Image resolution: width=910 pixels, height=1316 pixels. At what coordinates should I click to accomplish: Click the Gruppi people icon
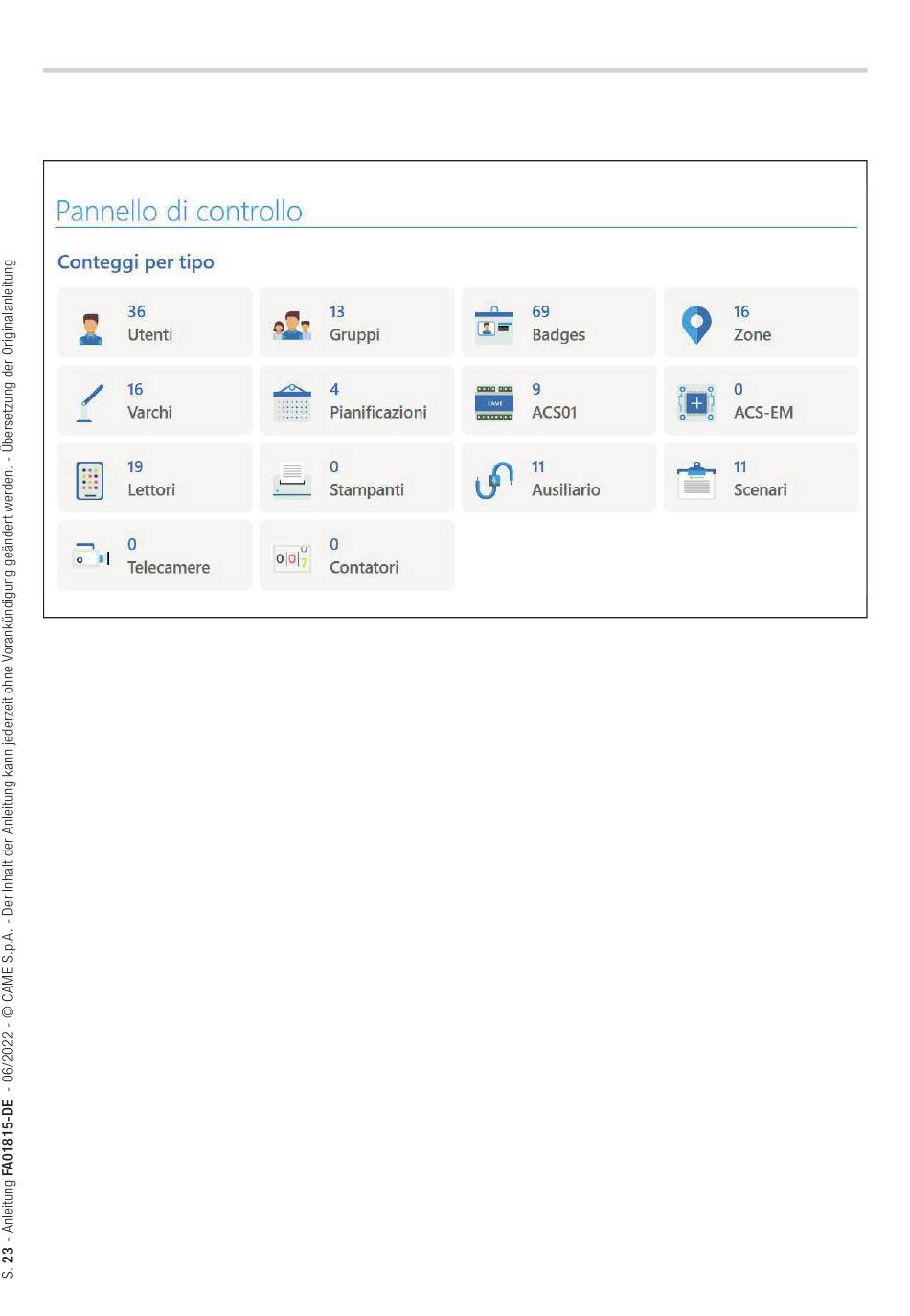[292, 326]
